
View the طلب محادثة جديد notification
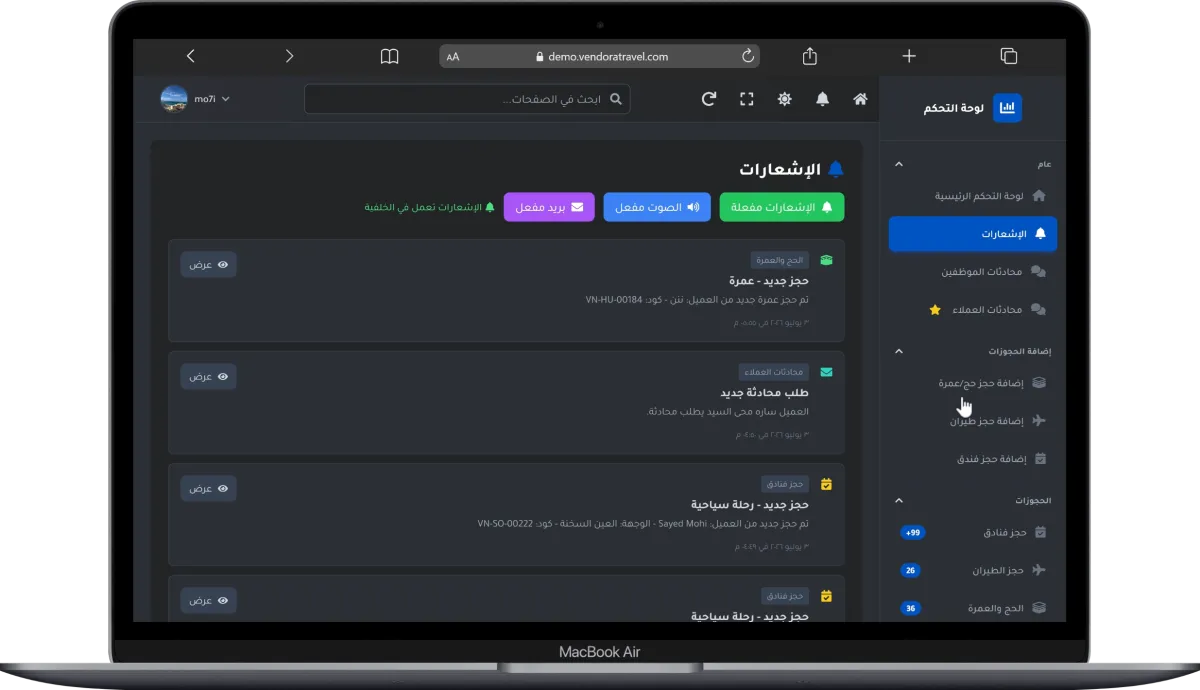[x=209, y=376]
